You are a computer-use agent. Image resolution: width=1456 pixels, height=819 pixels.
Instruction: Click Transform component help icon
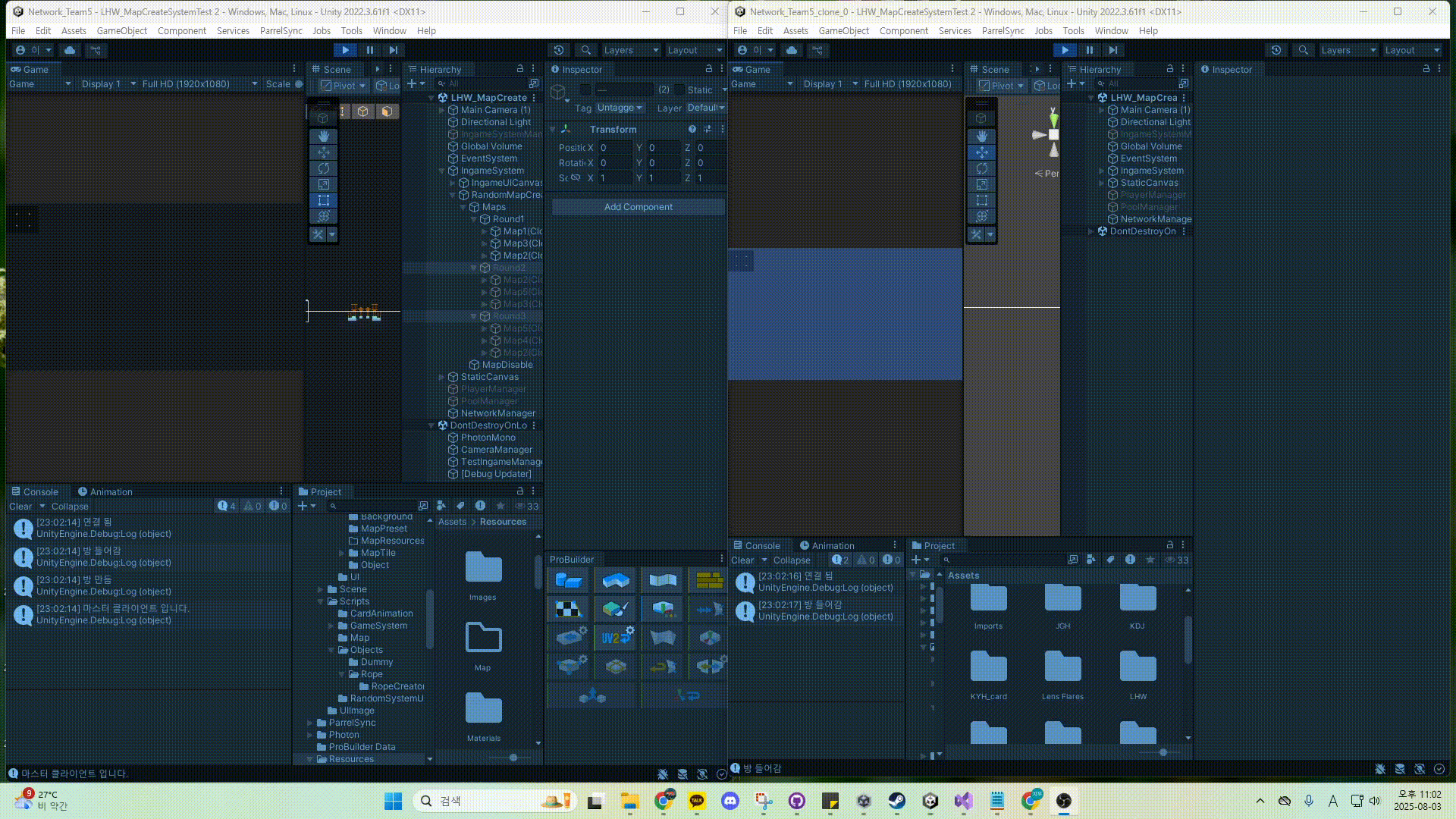(x=692, y=129)
